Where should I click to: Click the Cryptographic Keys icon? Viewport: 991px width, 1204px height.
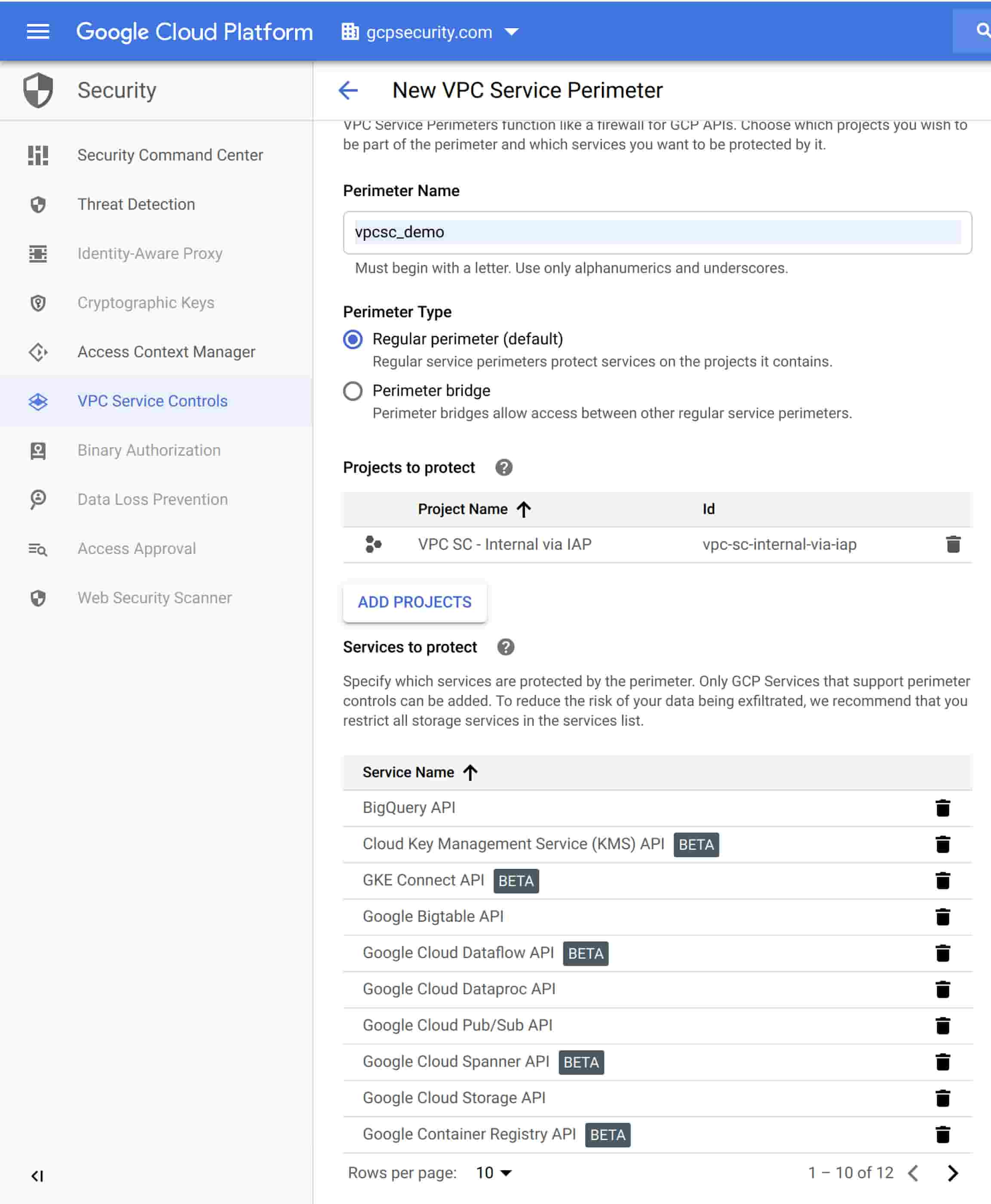point(38,303)
